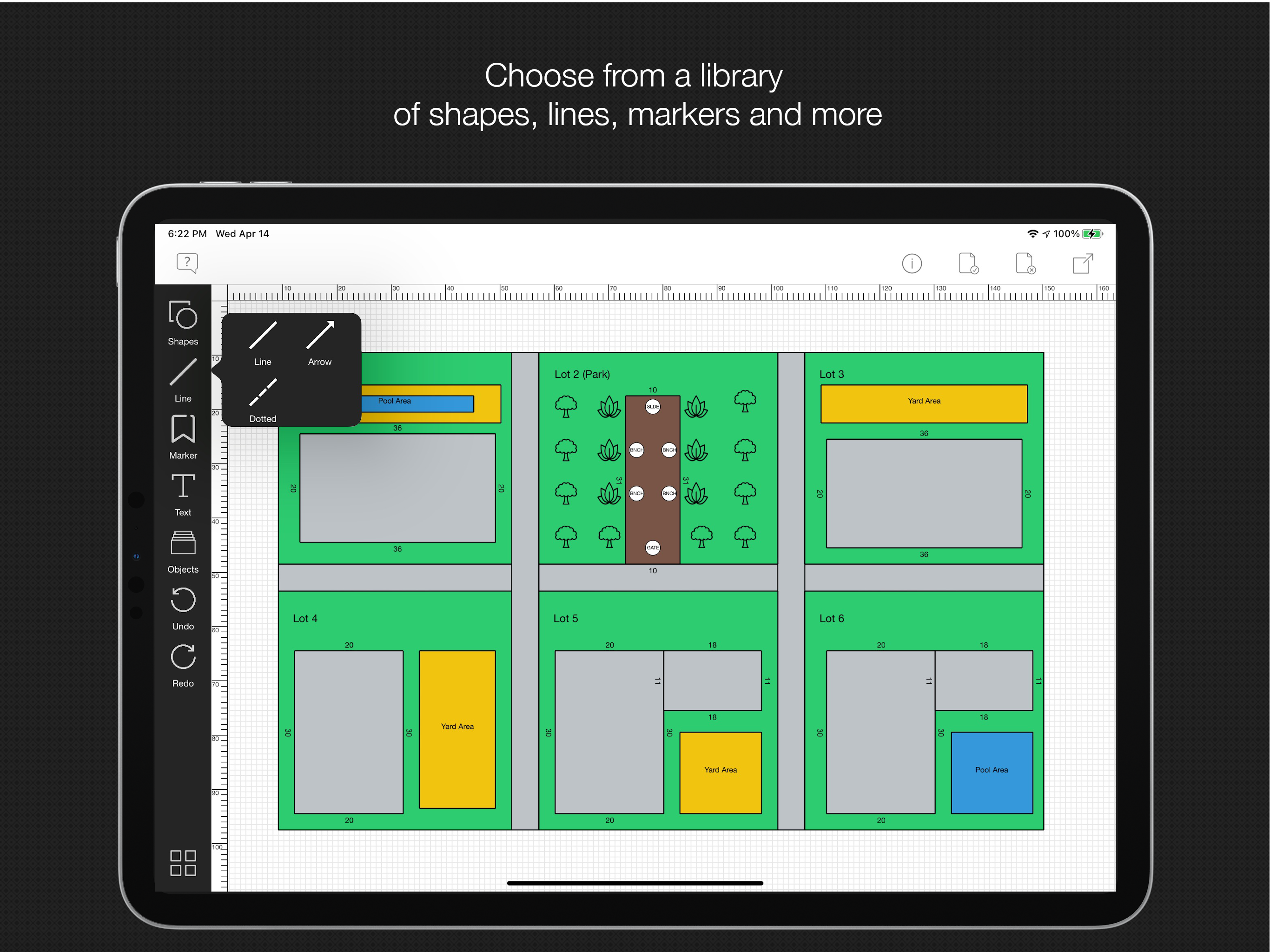
Task: Select the Line tool in sidebar
Action: point(183,380)
